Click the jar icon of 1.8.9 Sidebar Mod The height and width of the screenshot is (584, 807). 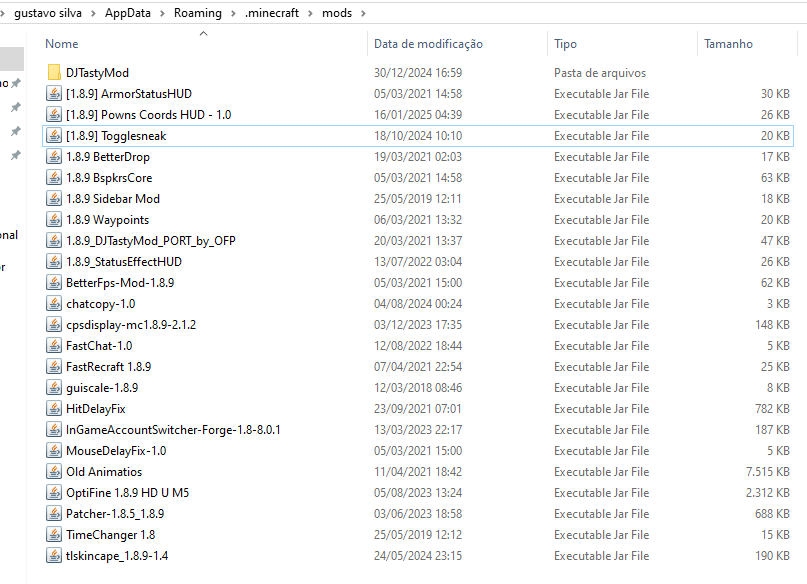(54, 199)
